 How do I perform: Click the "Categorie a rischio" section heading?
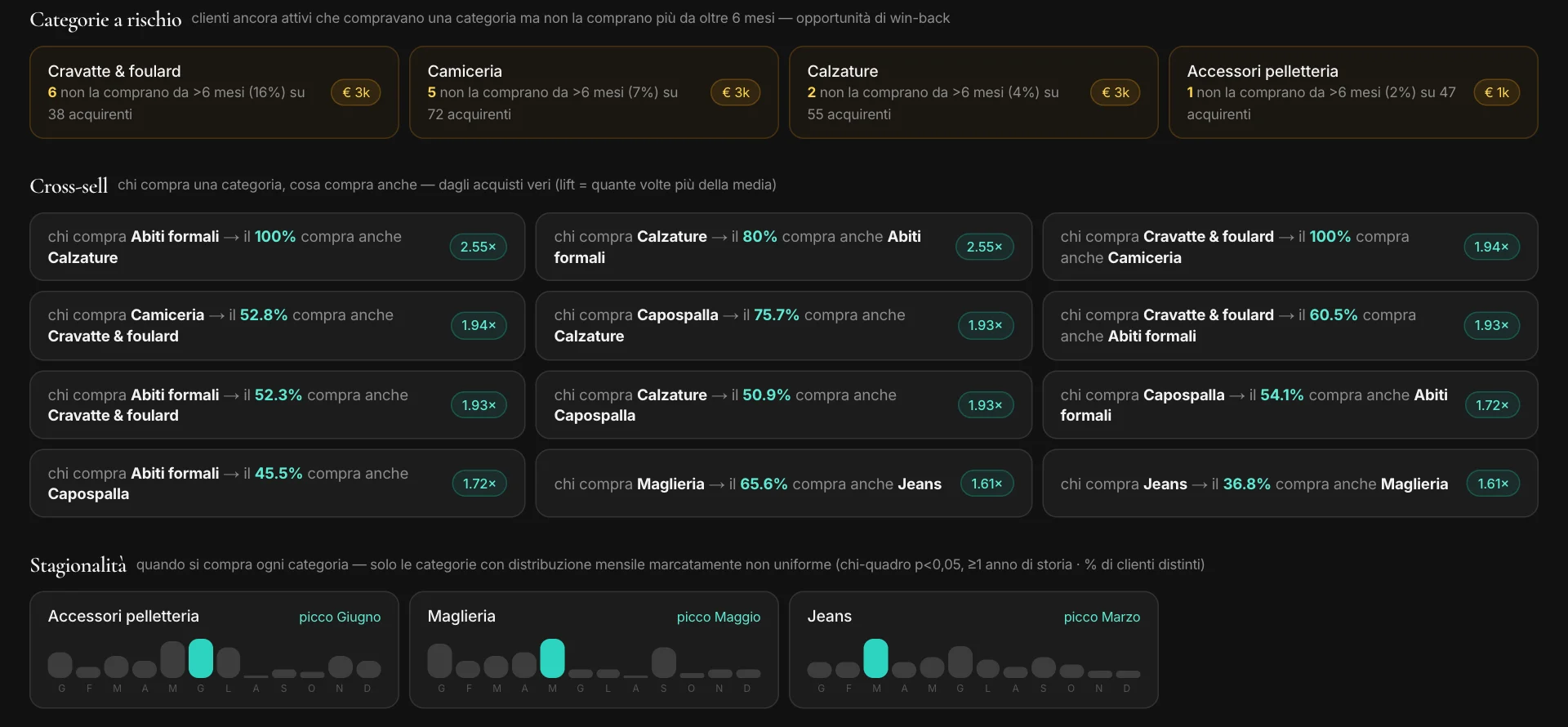pos(105,19)
